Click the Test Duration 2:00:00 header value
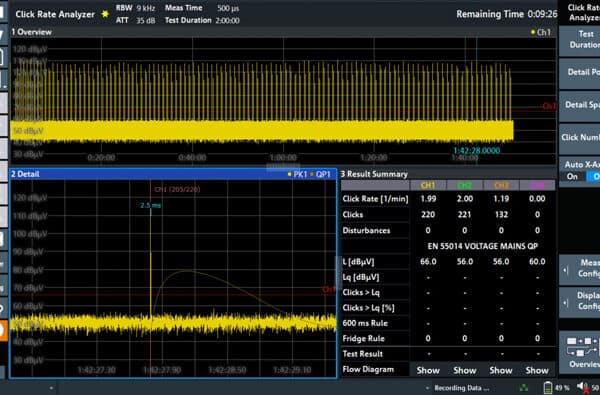The image size is (600, 395). [x=228, y=20]
